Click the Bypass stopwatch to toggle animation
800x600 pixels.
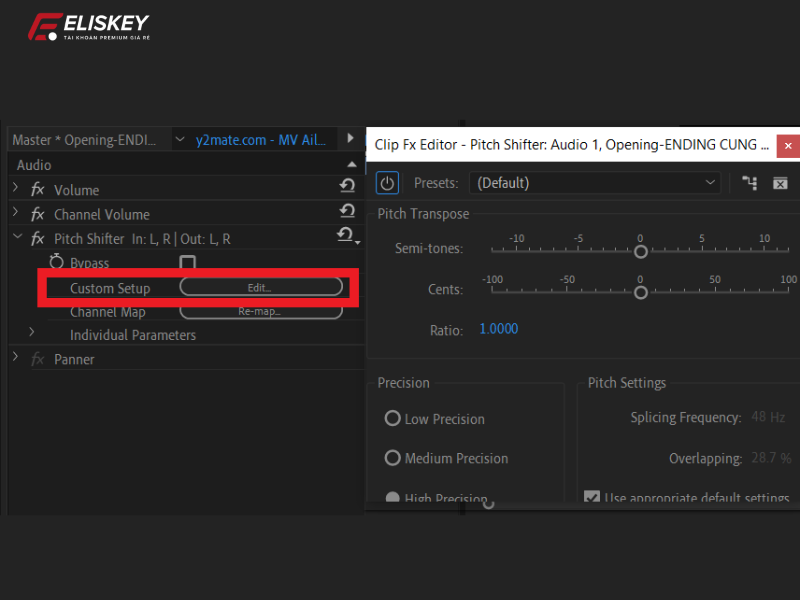tap(59, 262)
